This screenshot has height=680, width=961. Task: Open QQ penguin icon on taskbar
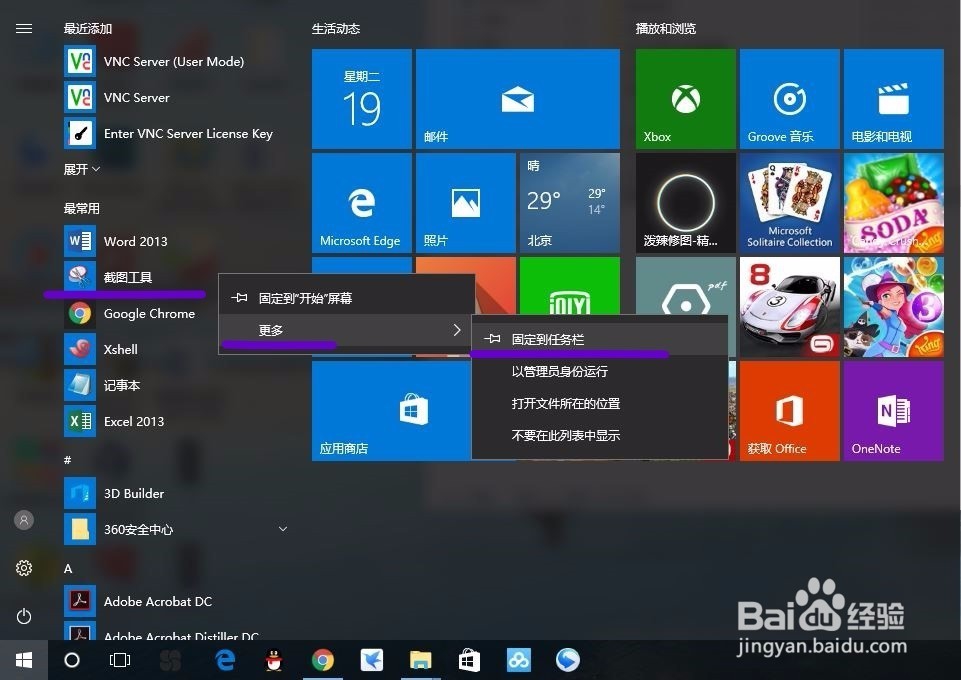(274, 660)
